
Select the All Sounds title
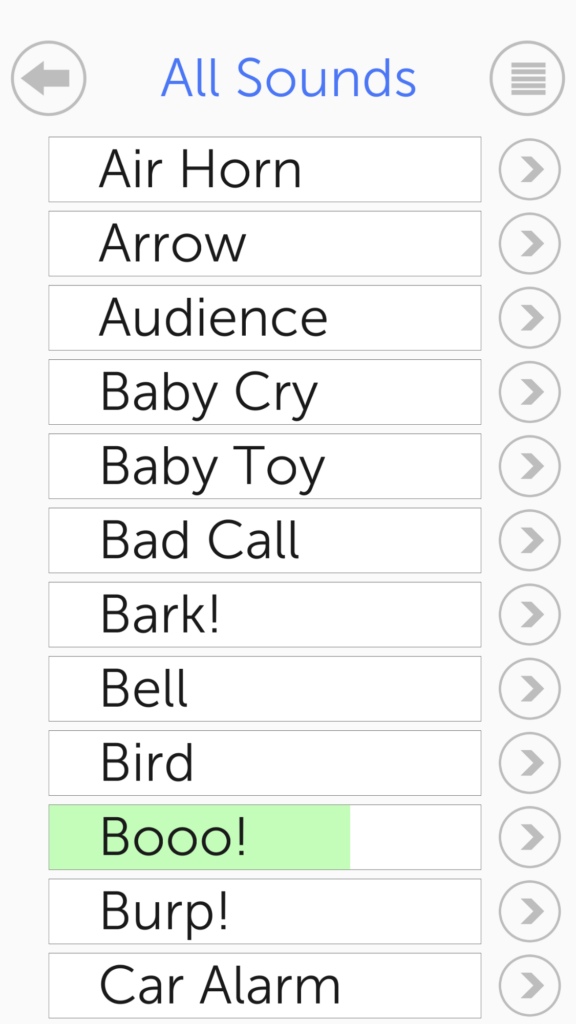click(x=289, y=78)
